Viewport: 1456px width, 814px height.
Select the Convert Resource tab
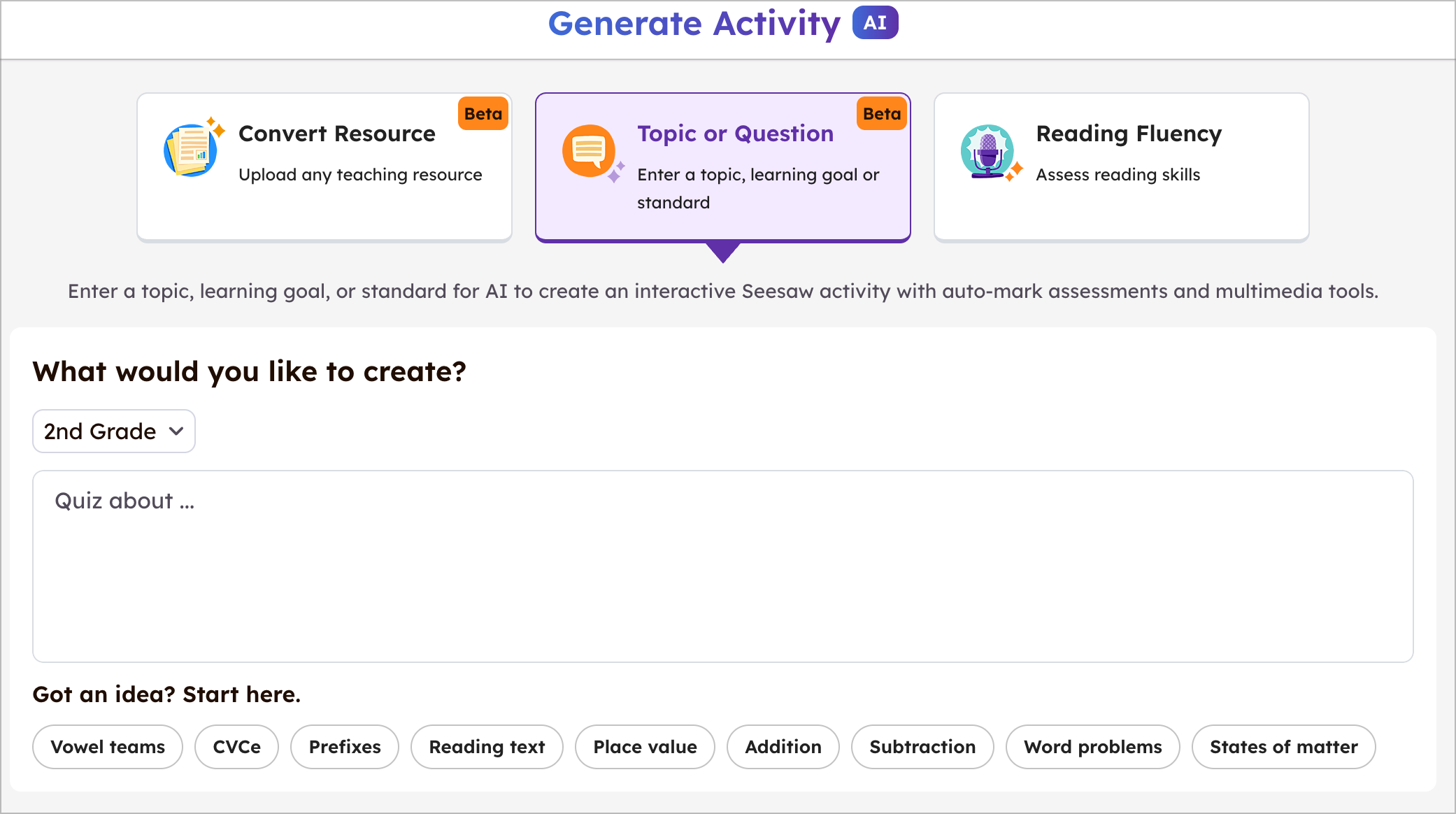(324, 168)
